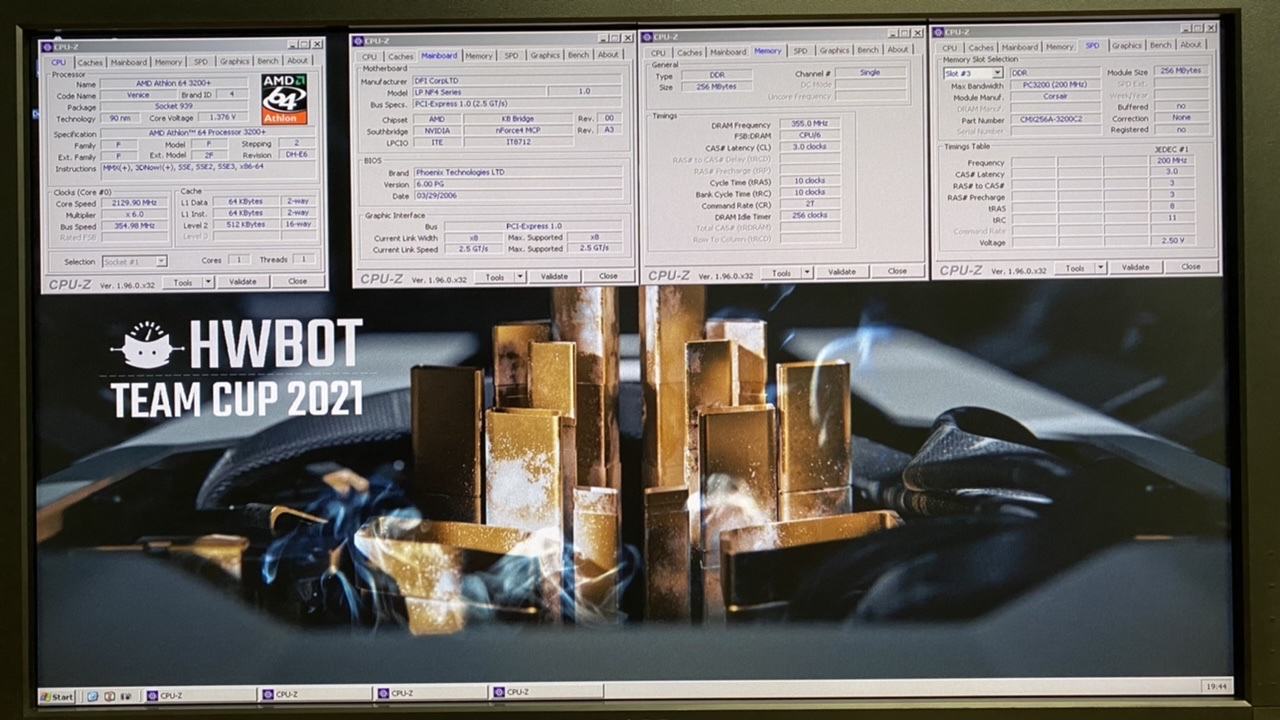Switch to Graphics tab in Memory window
The width and height of the screenshot is (1280, 720).
pos(834,50)
